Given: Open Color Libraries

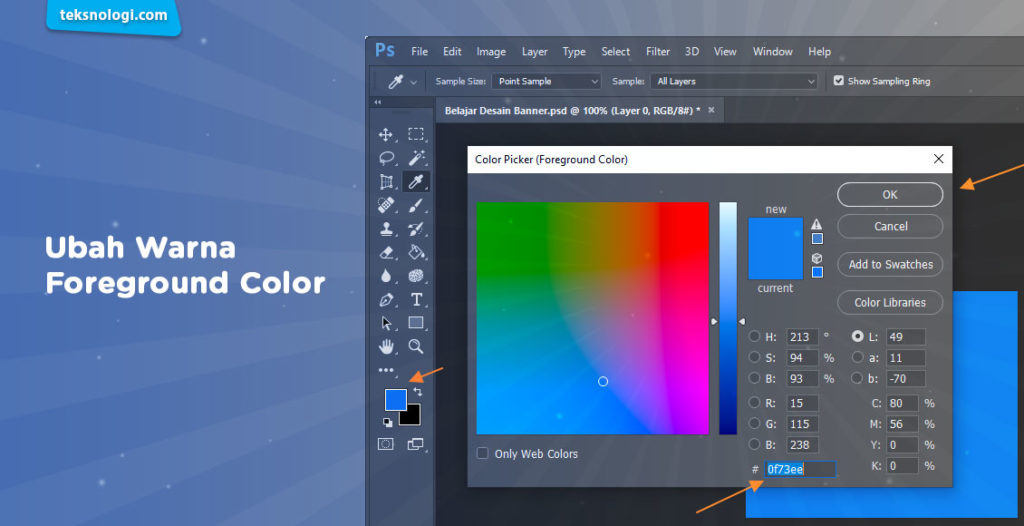Looking at the screenshot, I should (890, 303).
